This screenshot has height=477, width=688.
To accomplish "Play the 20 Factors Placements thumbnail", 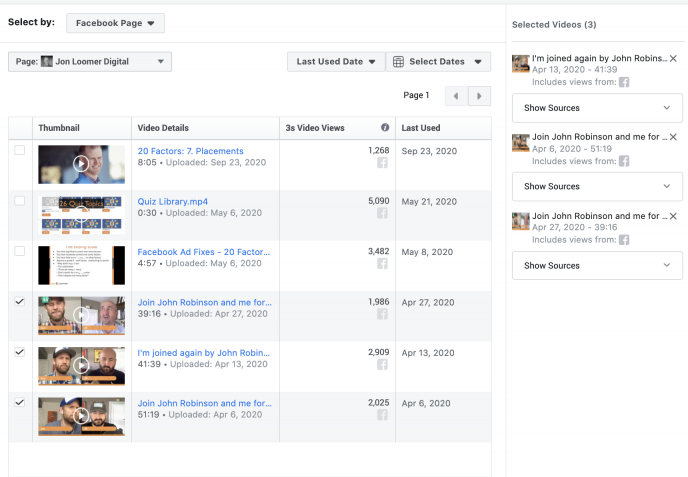I will [x=81, y=164].
